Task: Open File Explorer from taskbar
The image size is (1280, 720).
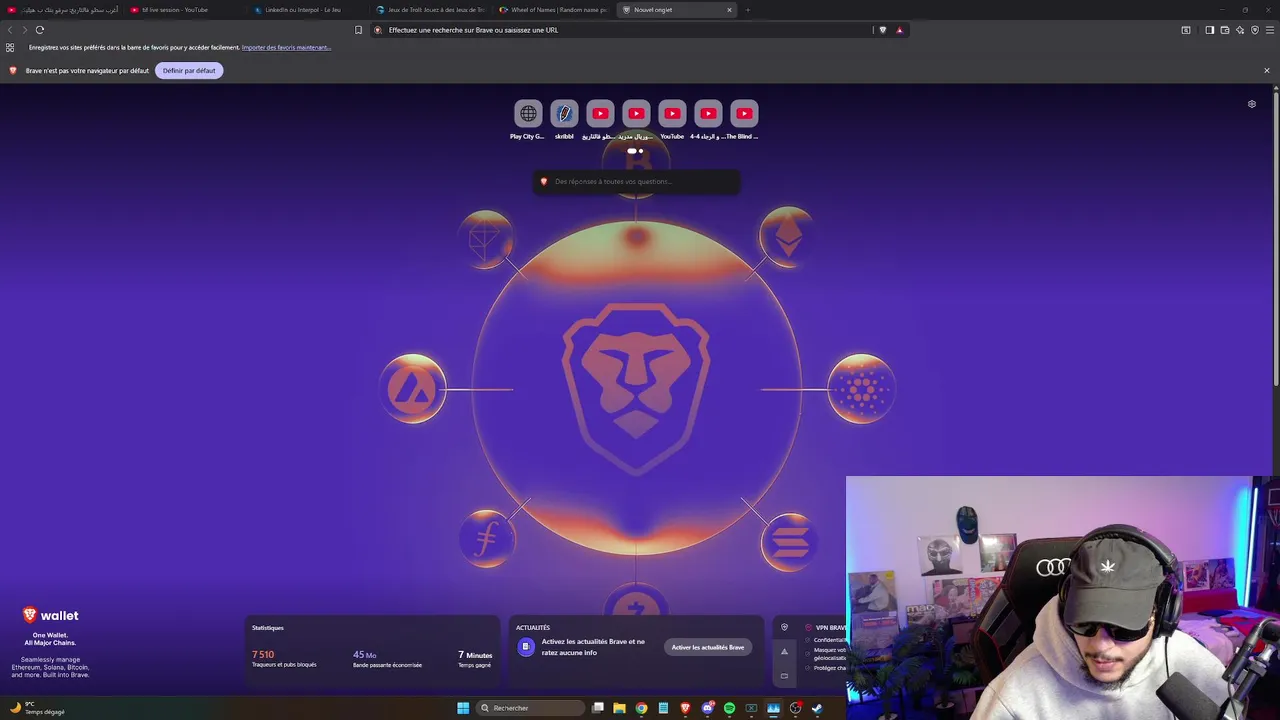Action: (x=619, y=708)
